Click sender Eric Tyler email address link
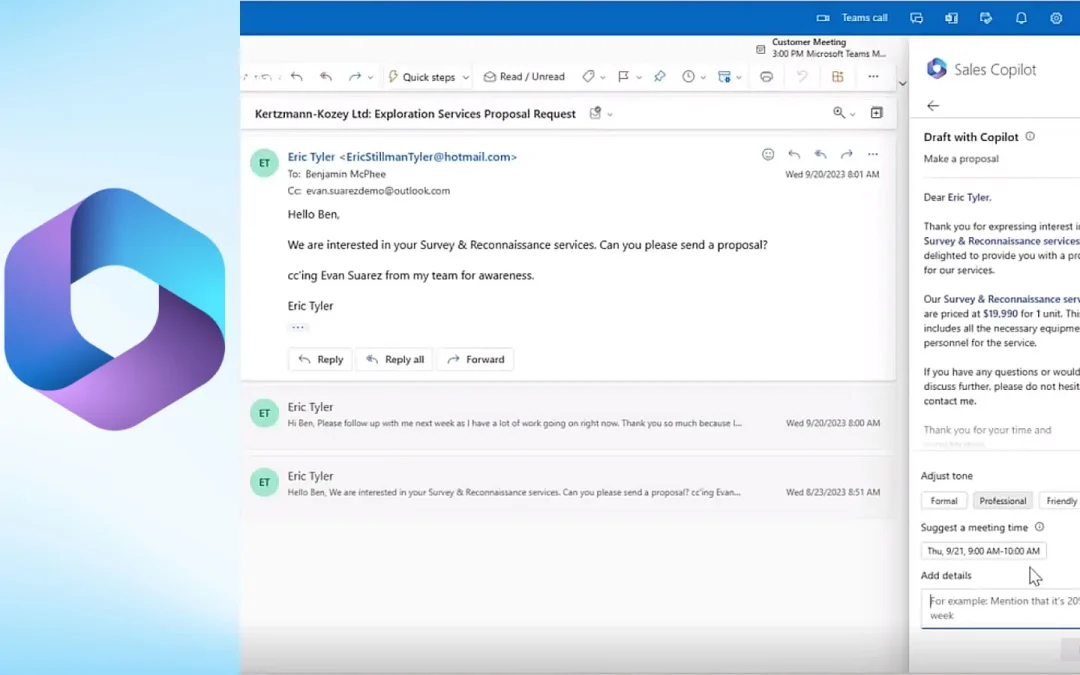The height and width of the screenshot is (675, 1080). (402, 157)
